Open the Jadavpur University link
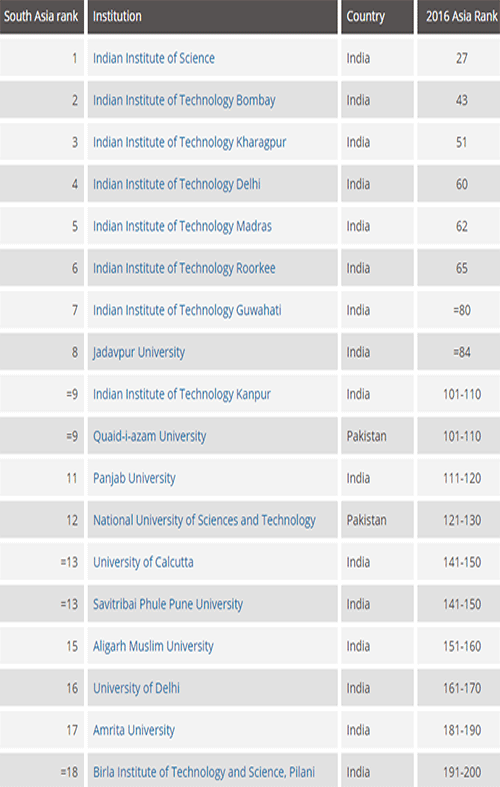 coord(139,352)
